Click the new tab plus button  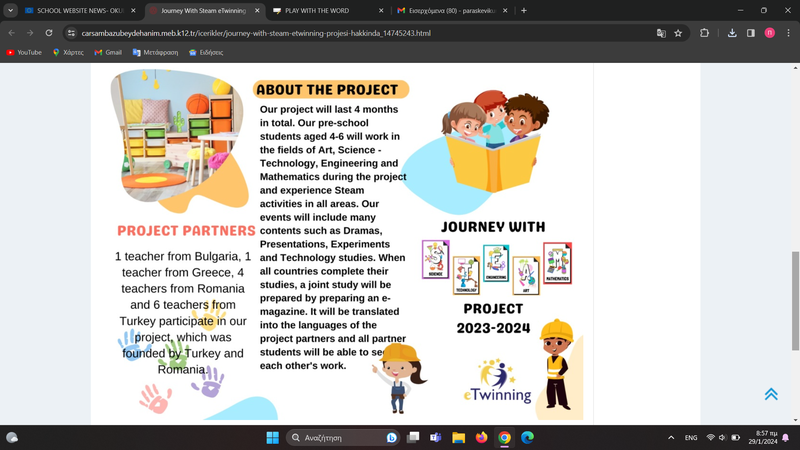pyautogui.click(x=524, y=10)
